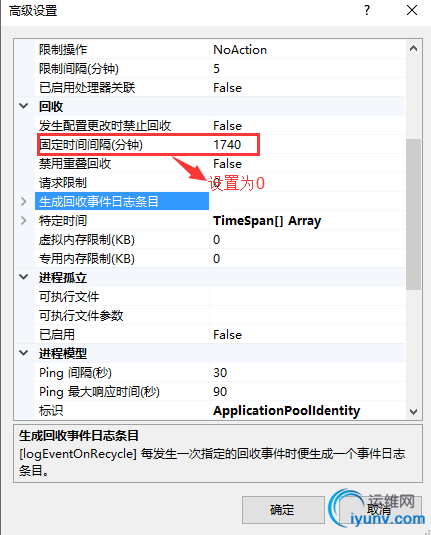Collapse the 进程模型 section
Viewport: 431px width, 535px height.
tap(24, 353)
